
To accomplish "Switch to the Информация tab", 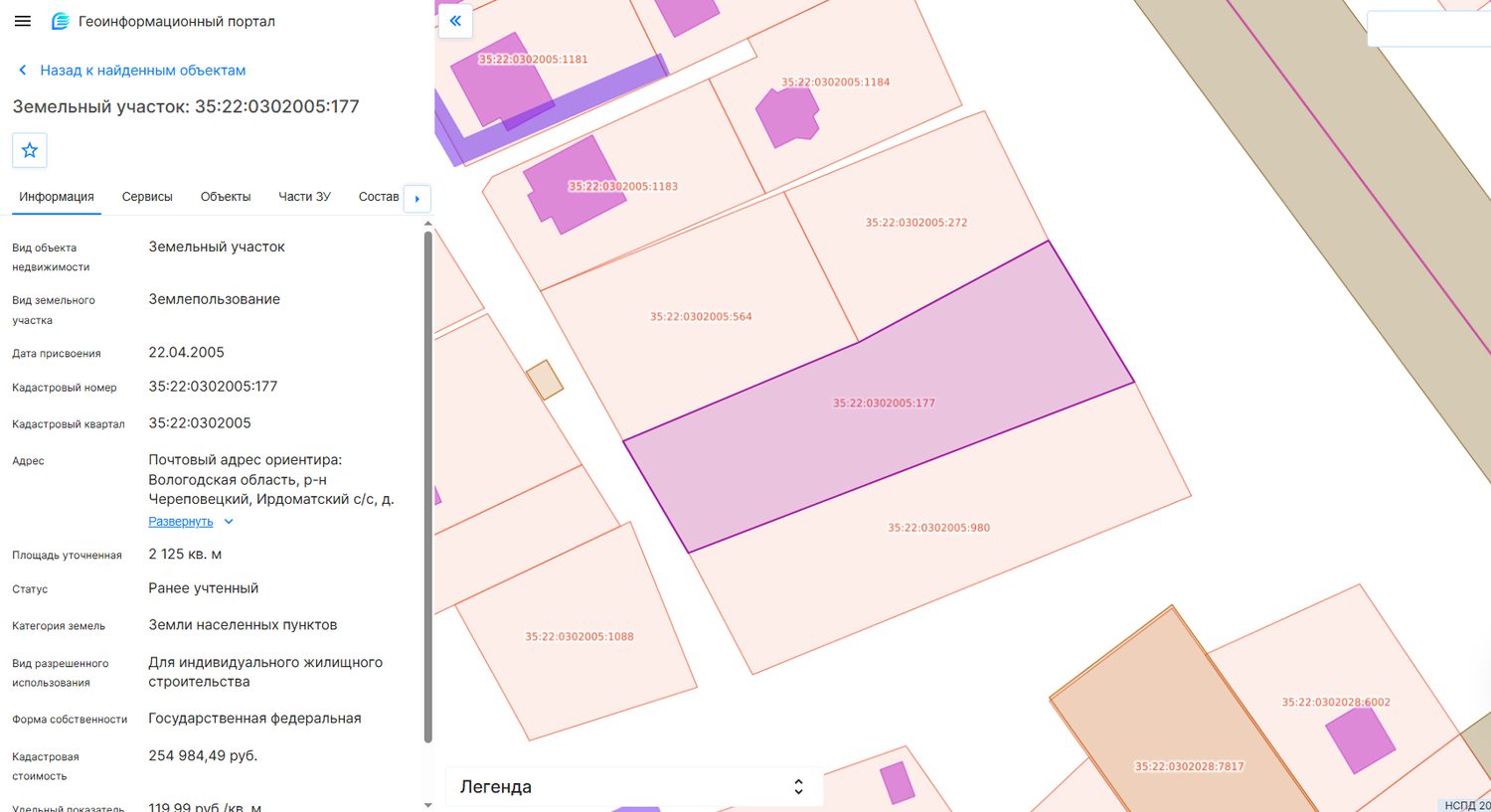I will (x=57, y=197).
